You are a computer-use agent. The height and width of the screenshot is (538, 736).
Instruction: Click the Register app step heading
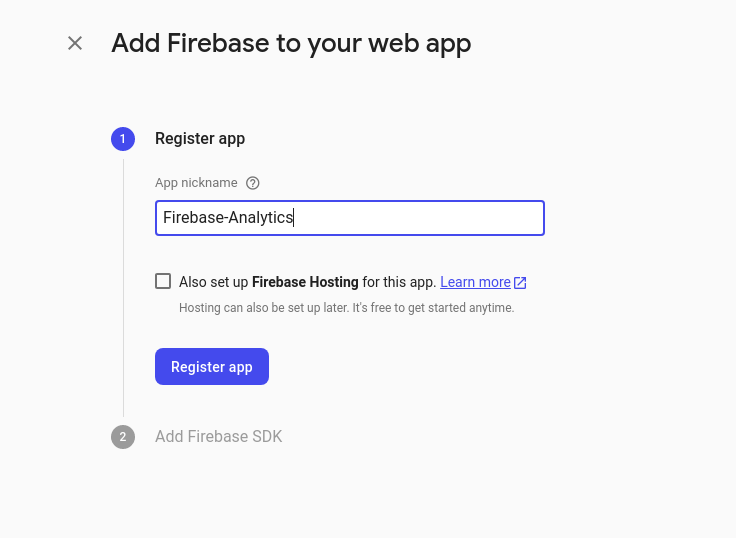click(200, 139)
